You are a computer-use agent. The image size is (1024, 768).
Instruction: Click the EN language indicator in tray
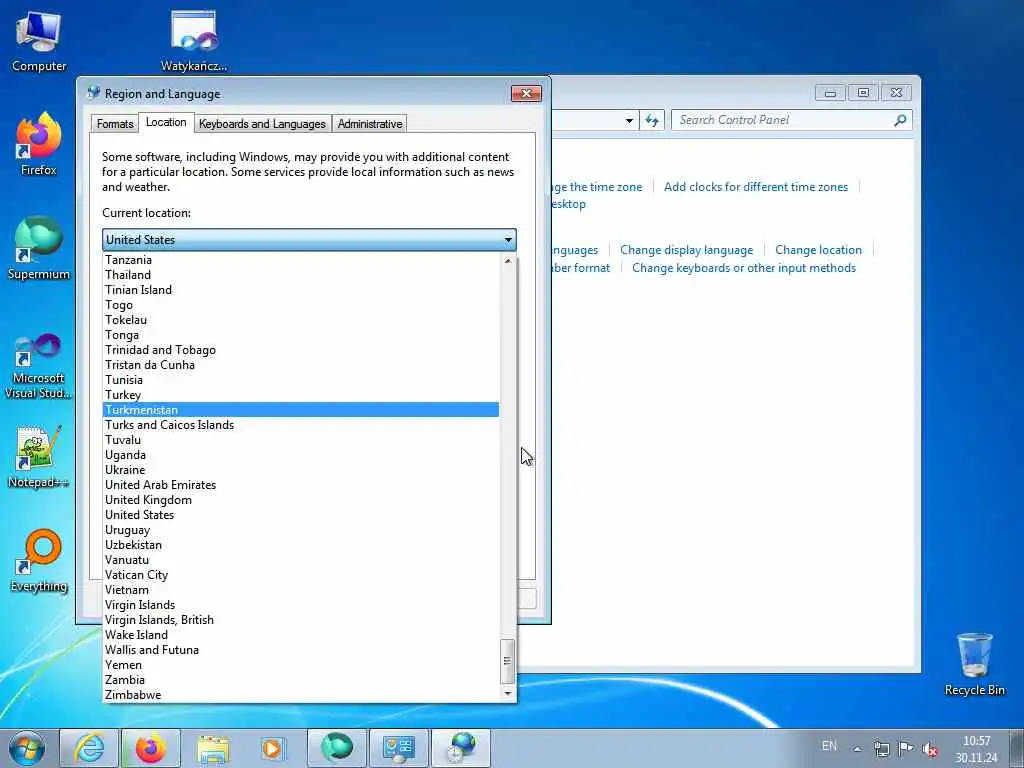pyautogui.click(x=829, y=746)
